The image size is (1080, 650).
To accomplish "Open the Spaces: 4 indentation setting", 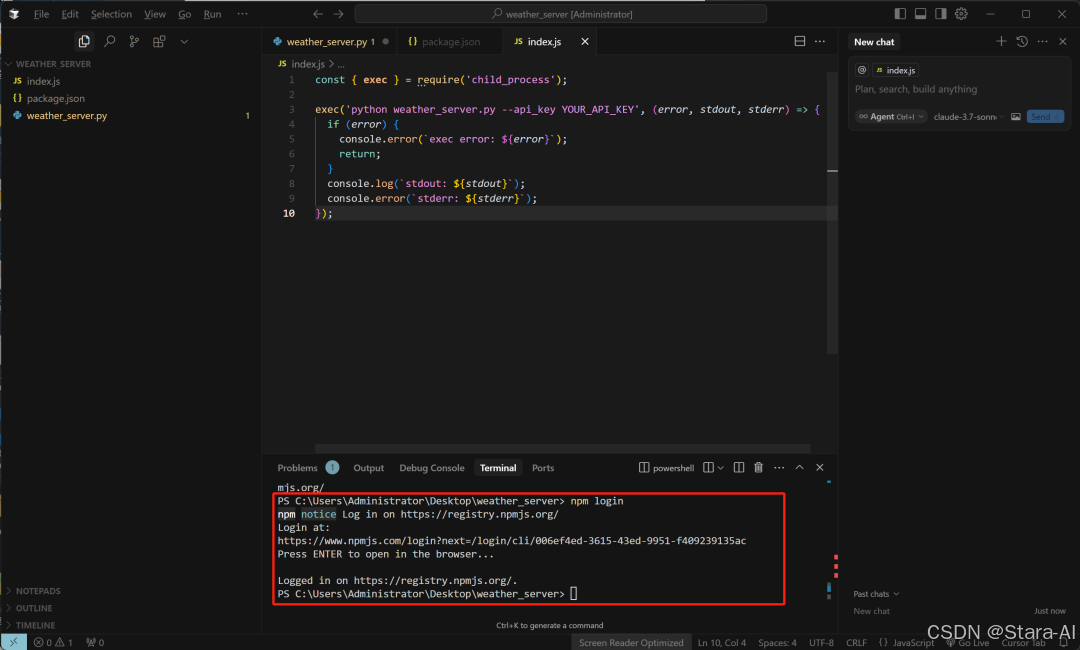I will [x=777, y=642].
